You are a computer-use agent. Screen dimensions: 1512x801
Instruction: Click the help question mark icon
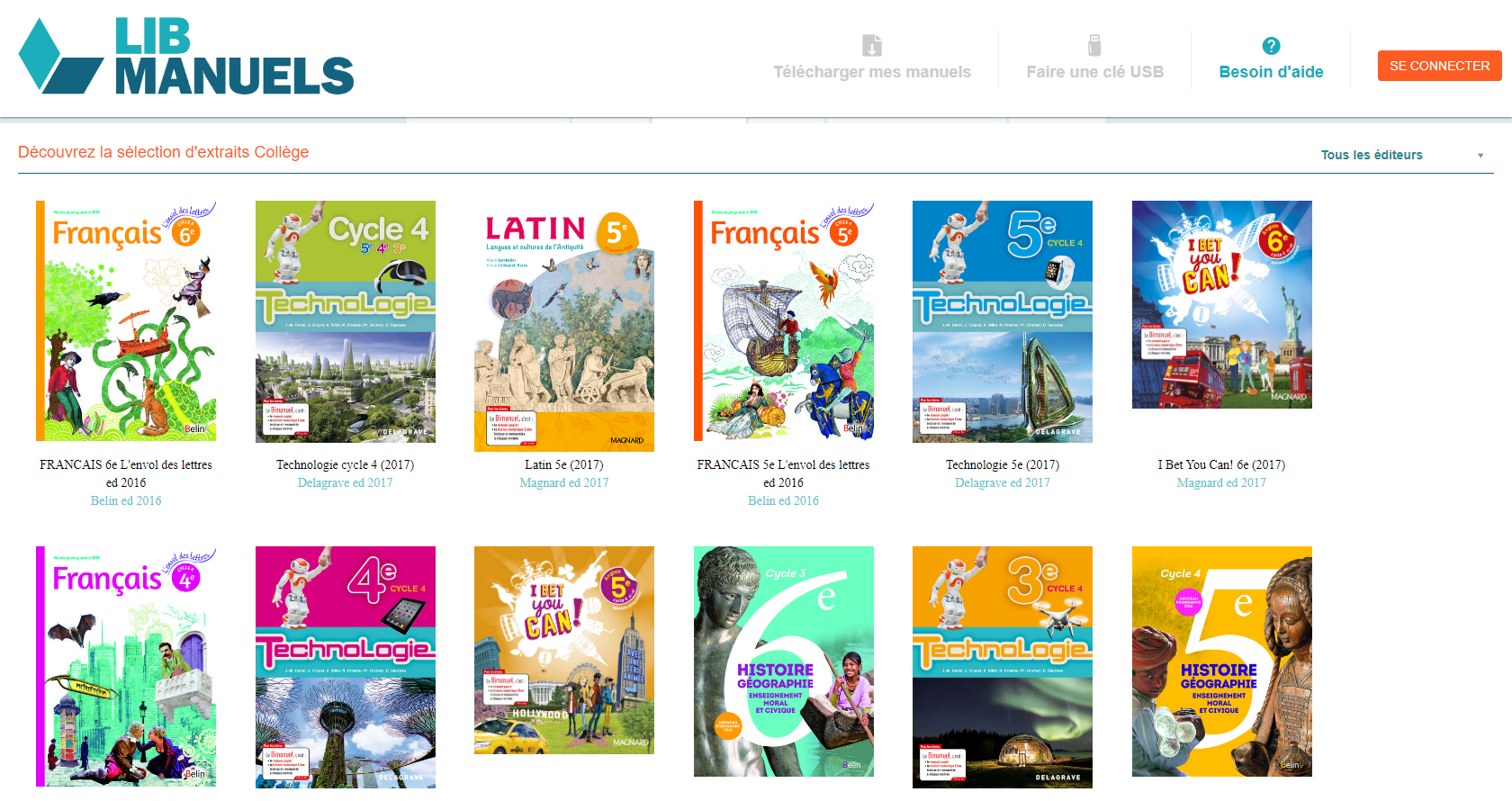1271,46
